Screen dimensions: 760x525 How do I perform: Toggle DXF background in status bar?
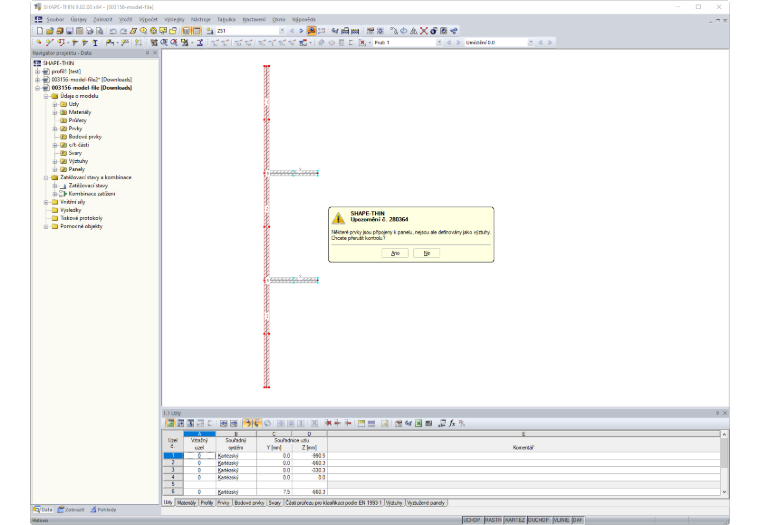coord(577,520)
